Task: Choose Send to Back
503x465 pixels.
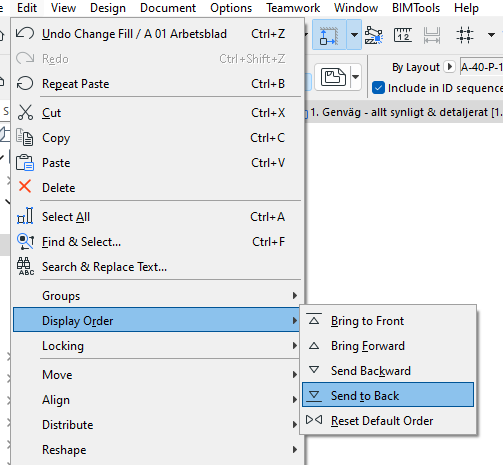Action: point(388,395)
